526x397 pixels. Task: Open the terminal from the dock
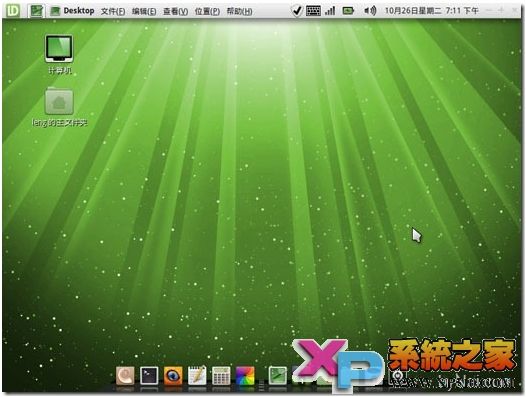(x=149, y=375)
